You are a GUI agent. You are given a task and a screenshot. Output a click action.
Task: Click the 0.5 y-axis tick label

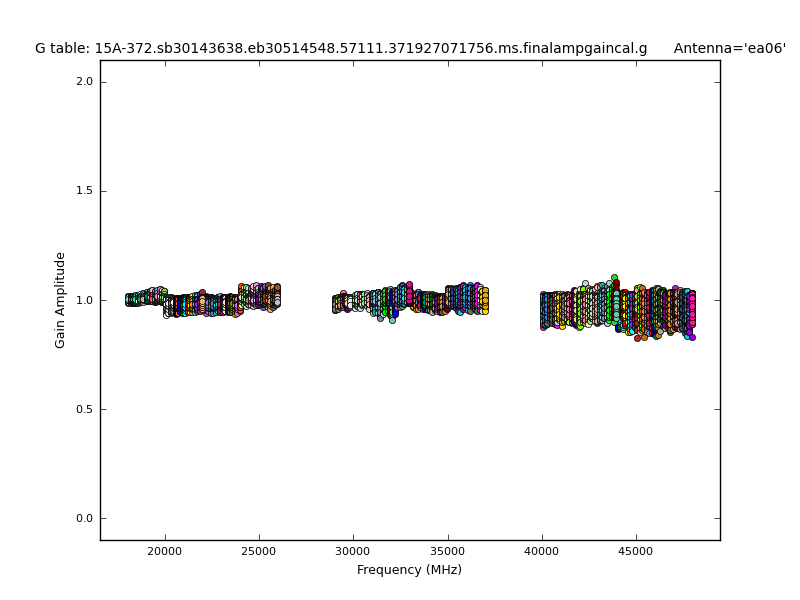tap(83, 409)
